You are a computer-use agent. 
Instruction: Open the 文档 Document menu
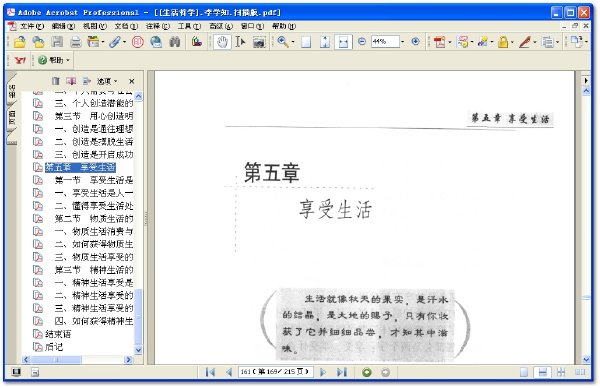tap(126, 26)
